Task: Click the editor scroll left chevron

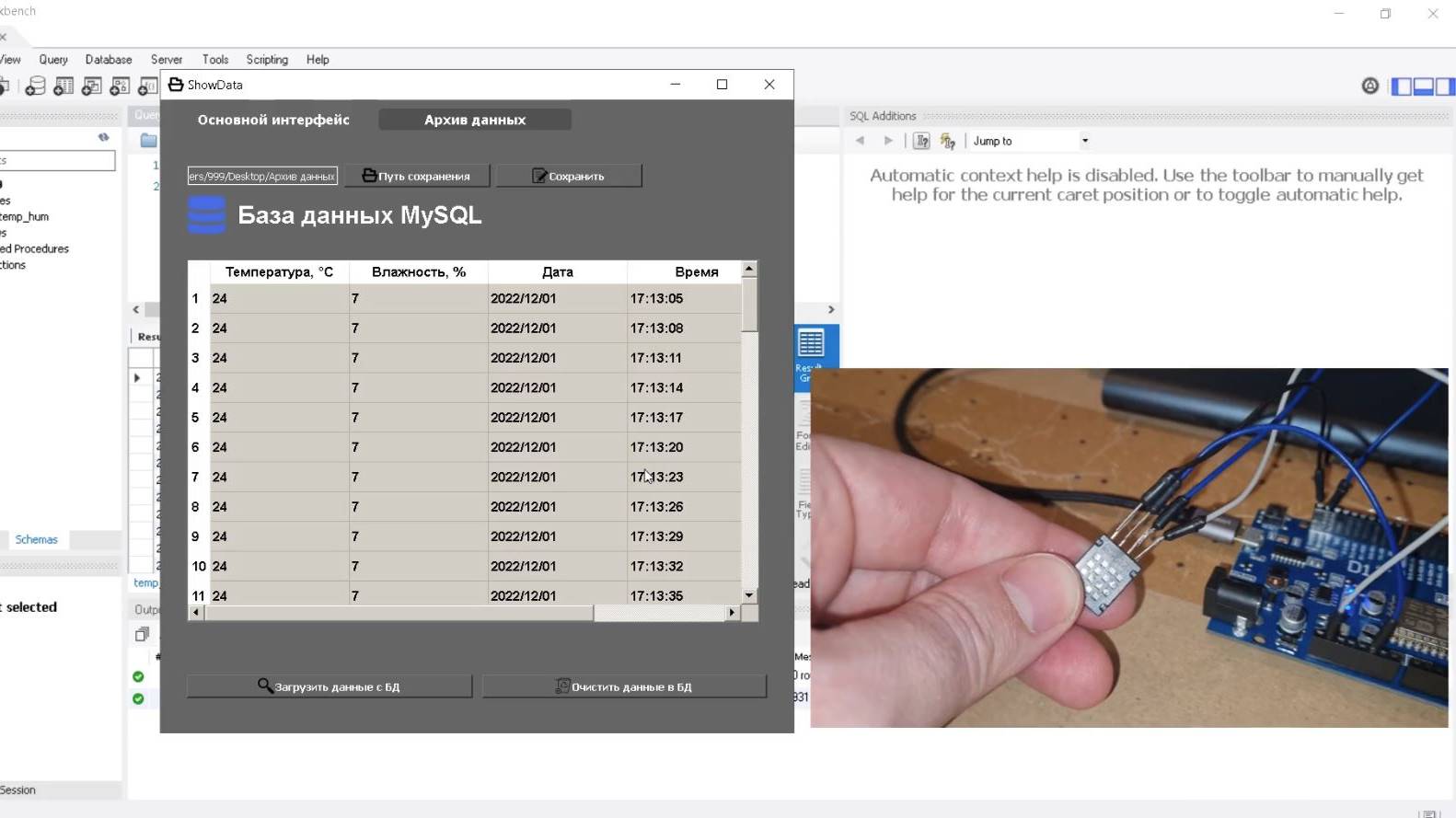Action: pos(136,310)
